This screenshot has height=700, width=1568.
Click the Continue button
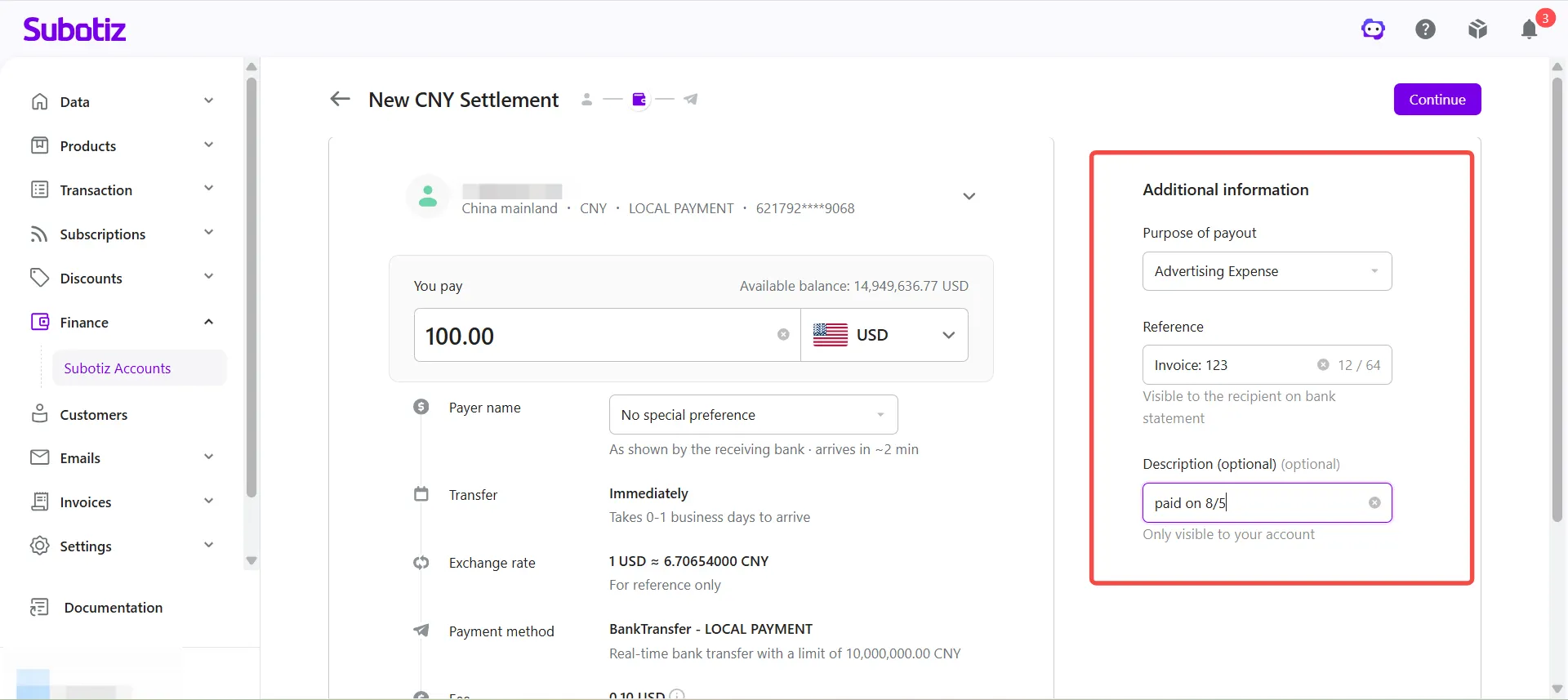click(1437, 100)
